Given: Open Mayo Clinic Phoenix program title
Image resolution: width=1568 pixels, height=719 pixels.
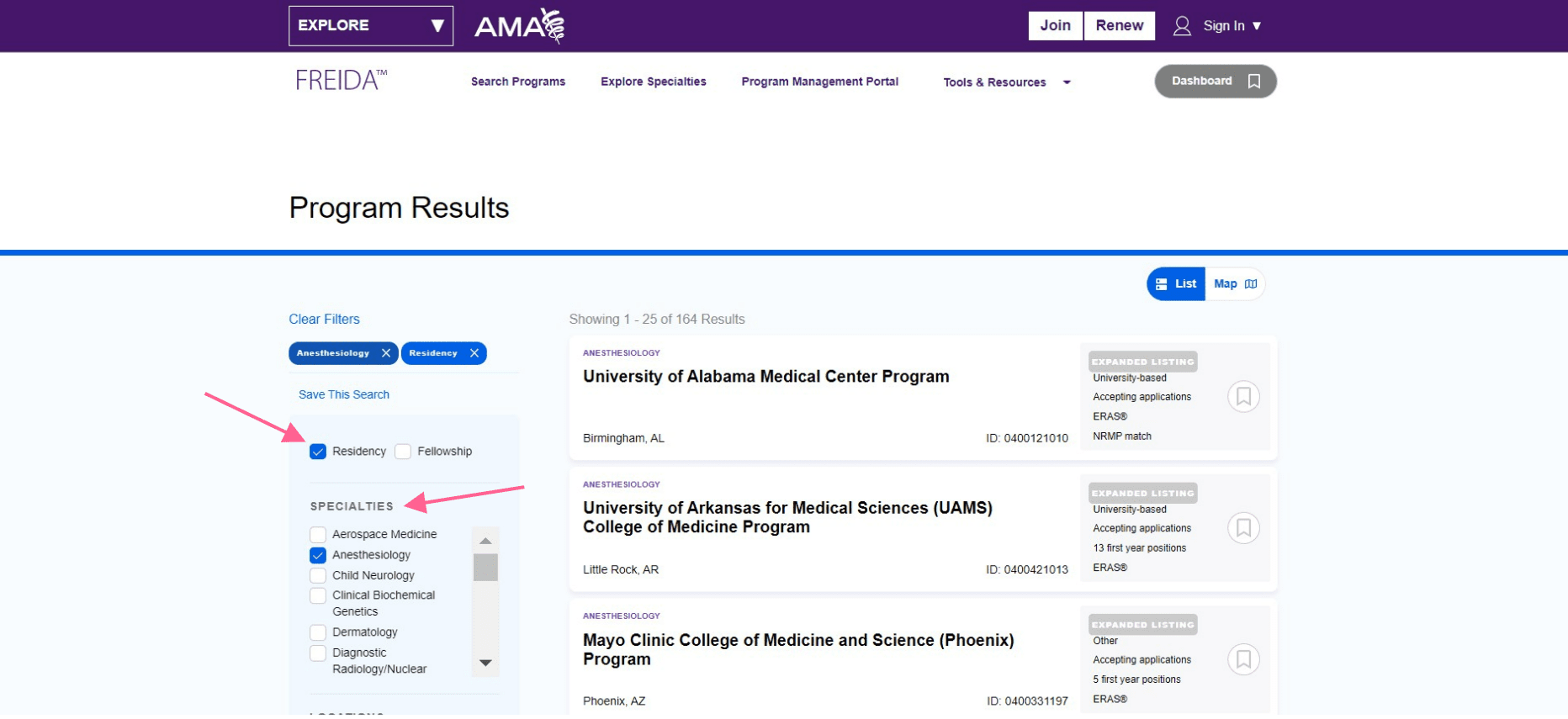Looking at the screenshot, I should coord(798,649).
